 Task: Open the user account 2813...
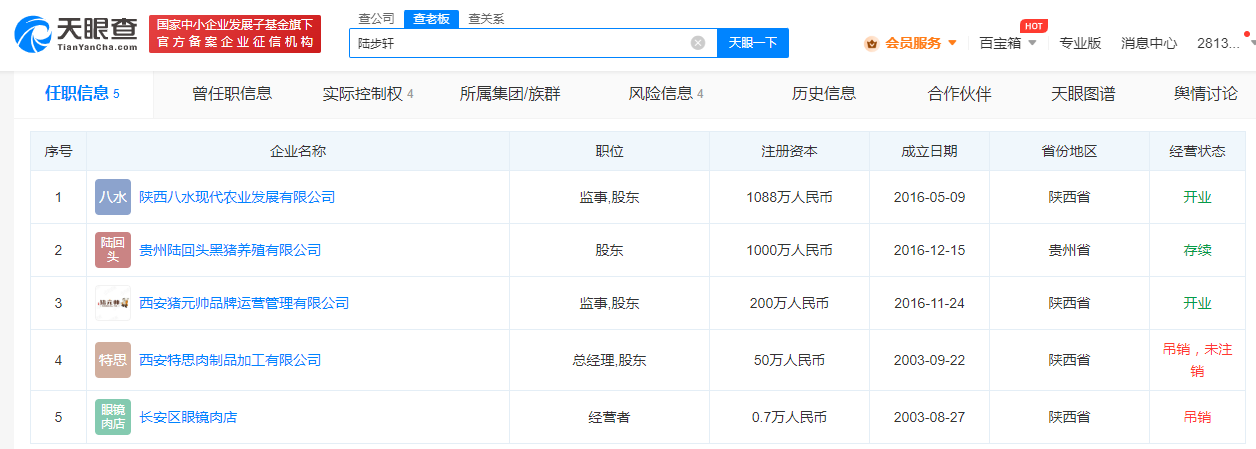[1218, 43]
